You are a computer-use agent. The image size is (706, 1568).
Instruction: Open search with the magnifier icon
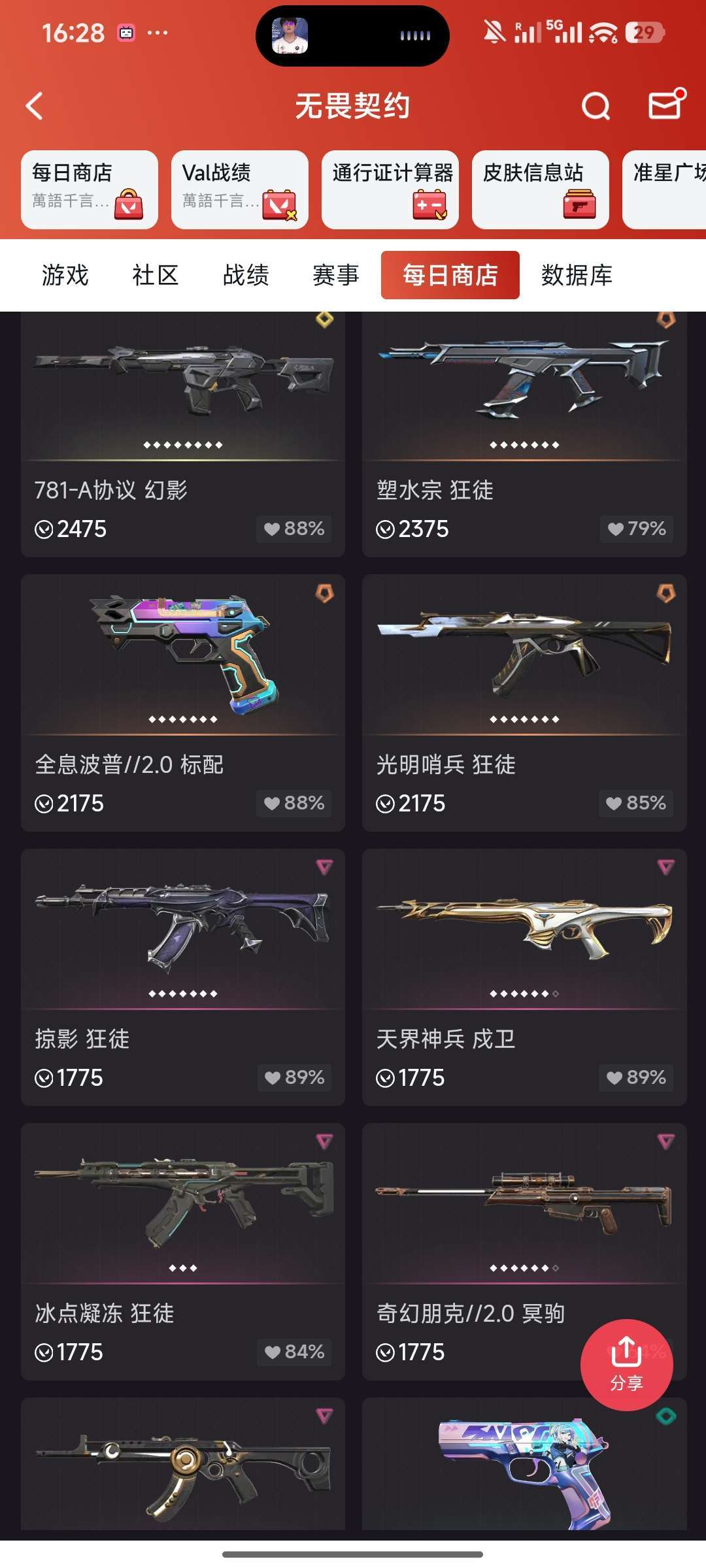pos(596,106)
